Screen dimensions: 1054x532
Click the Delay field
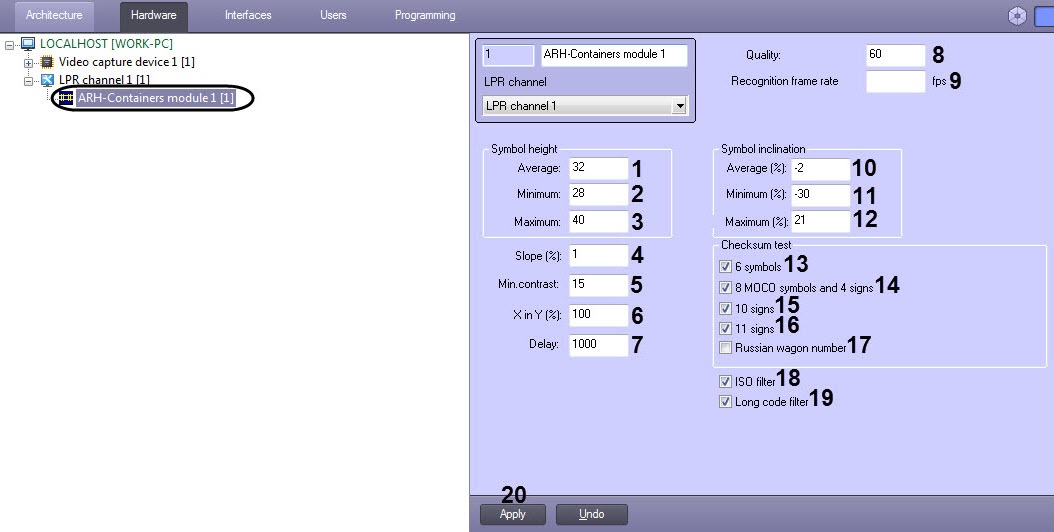click(x=598, y=344)
